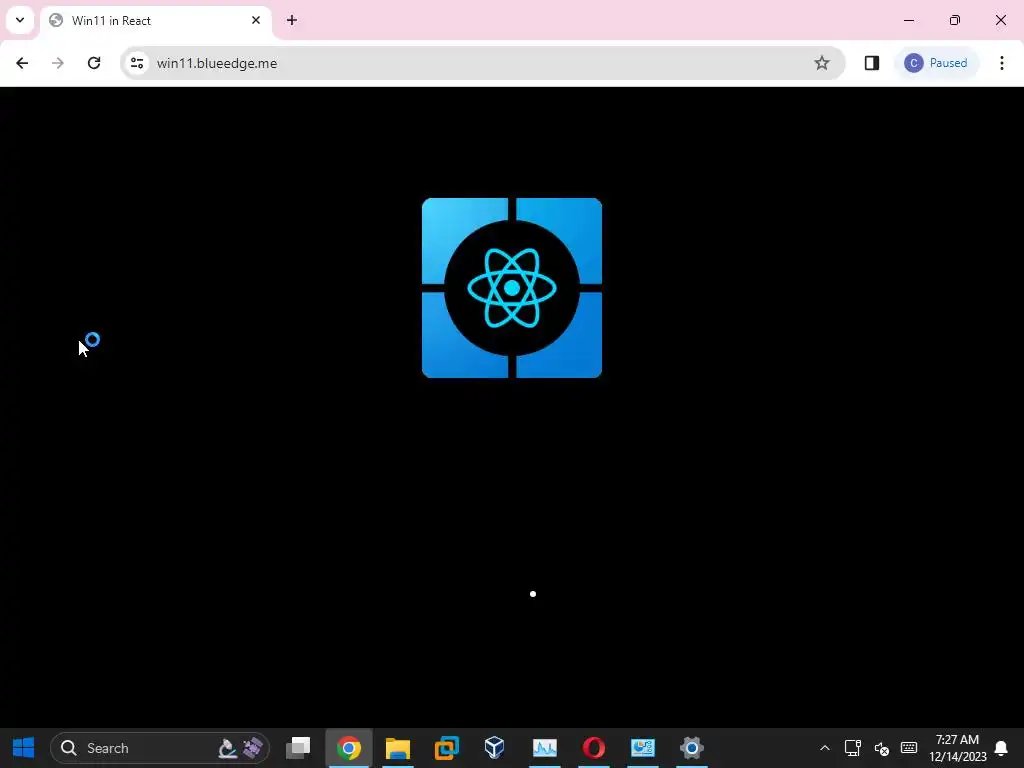Open File Explorer from the taskbar
1024x768 pixels.
click(398, 748)
